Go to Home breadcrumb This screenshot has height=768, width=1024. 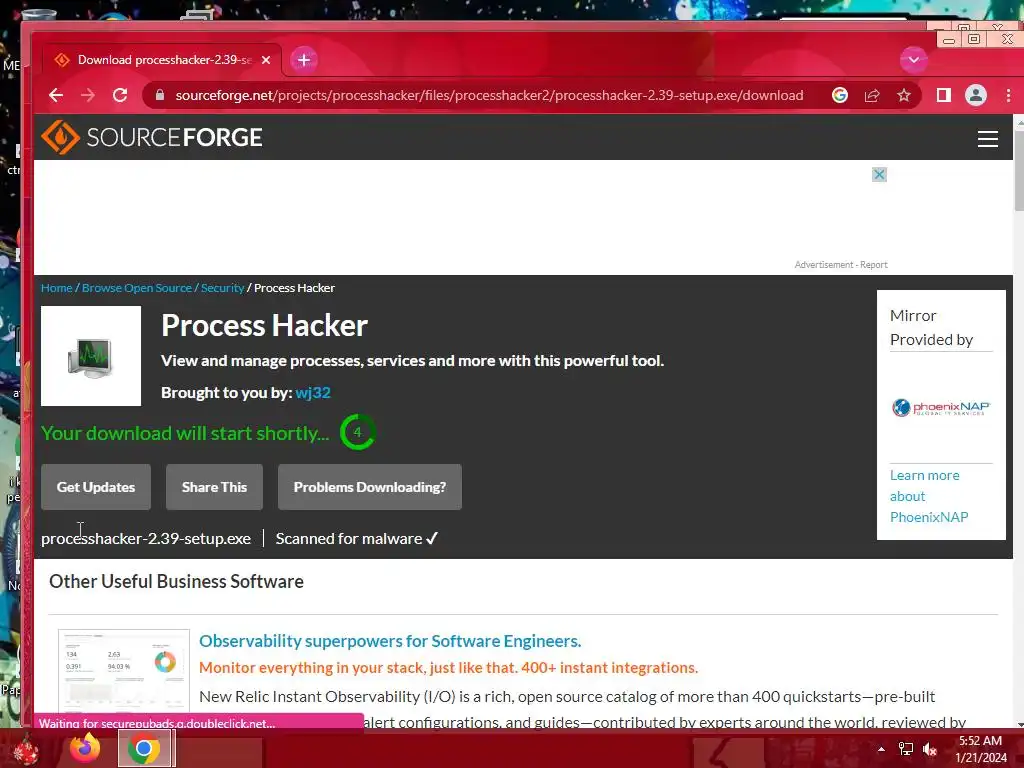tap(57, 288)
